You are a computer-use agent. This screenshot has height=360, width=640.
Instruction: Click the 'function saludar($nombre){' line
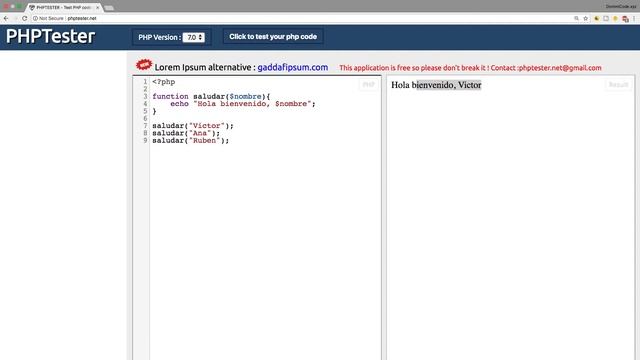coord(211,96)
